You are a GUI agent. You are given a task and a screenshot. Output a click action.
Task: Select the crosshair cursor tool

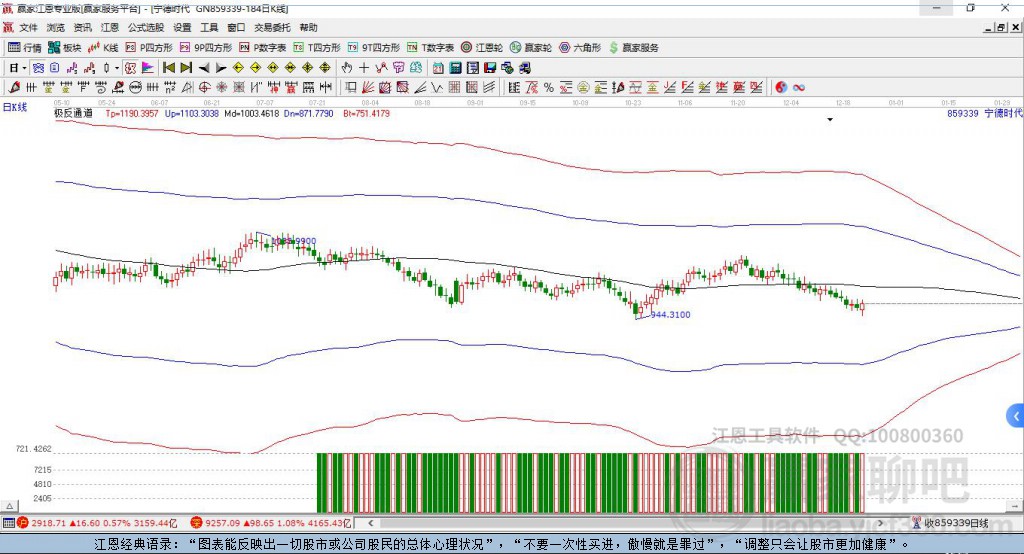(x=364, y=68)
